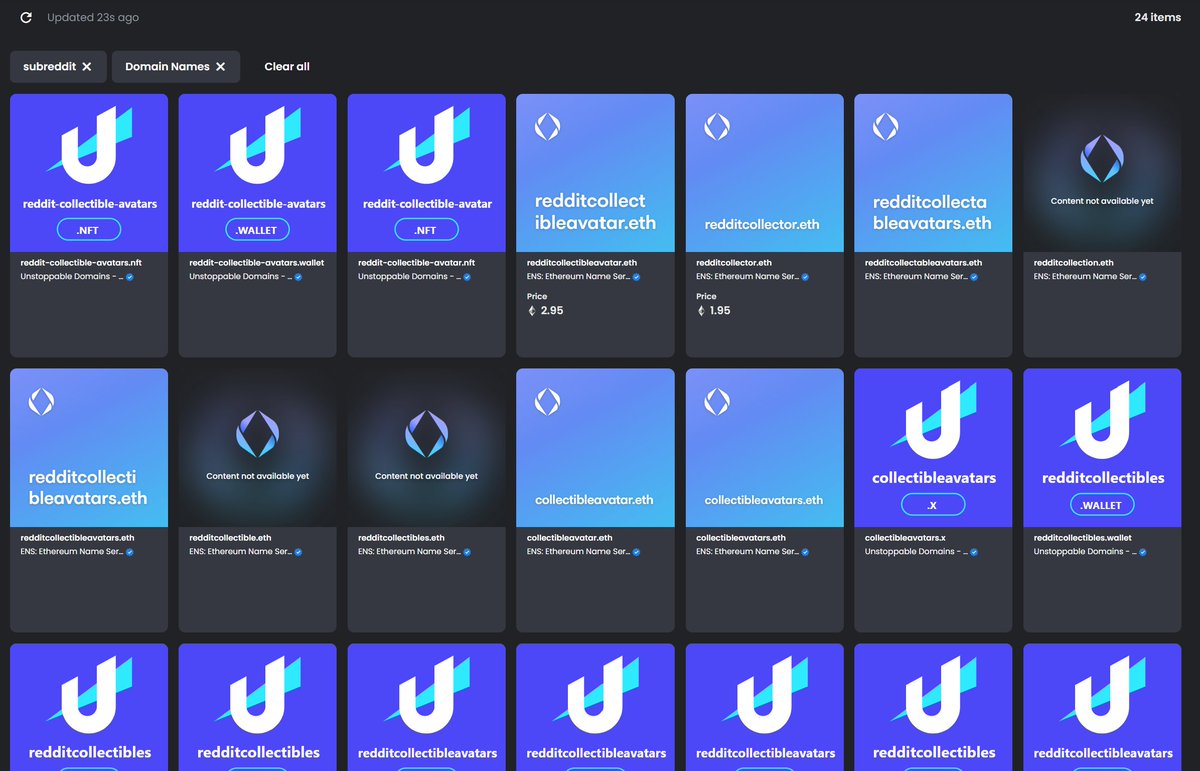Click the refresh results icon
This screenshot has width=1200, height=771.
tap(26, 18)
